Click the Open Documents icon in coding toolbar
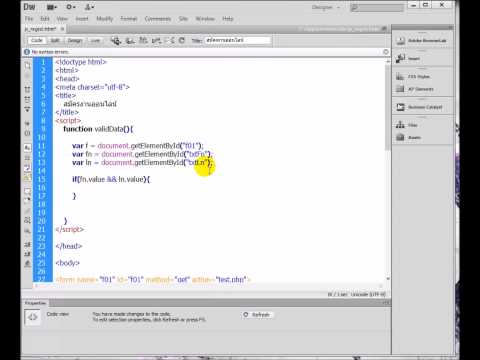 point(27,65)
